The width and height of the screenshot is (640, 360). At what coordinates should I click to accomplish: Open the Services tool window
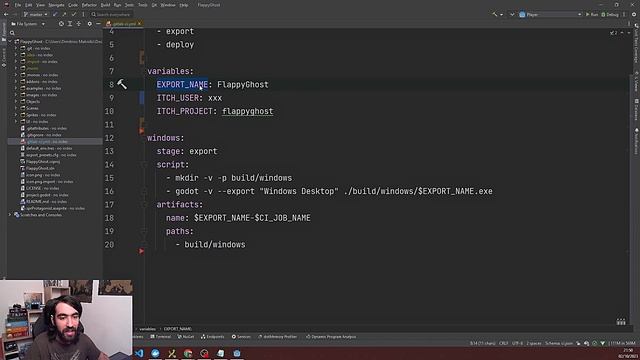pyautogui.click(x=241, y=337)
